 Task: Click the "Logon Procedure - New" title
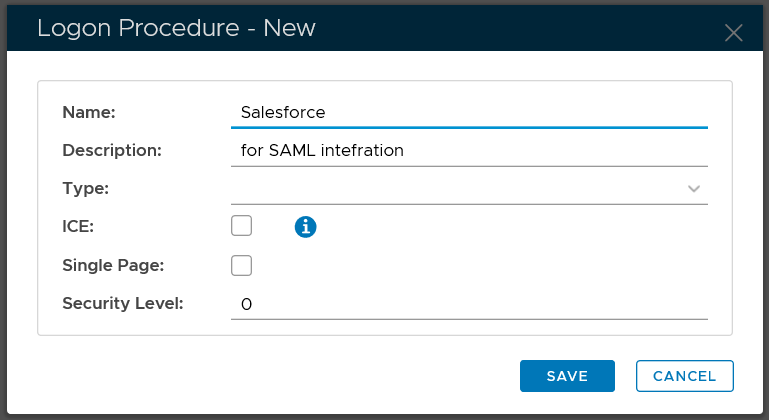click(x=176, y=28)
